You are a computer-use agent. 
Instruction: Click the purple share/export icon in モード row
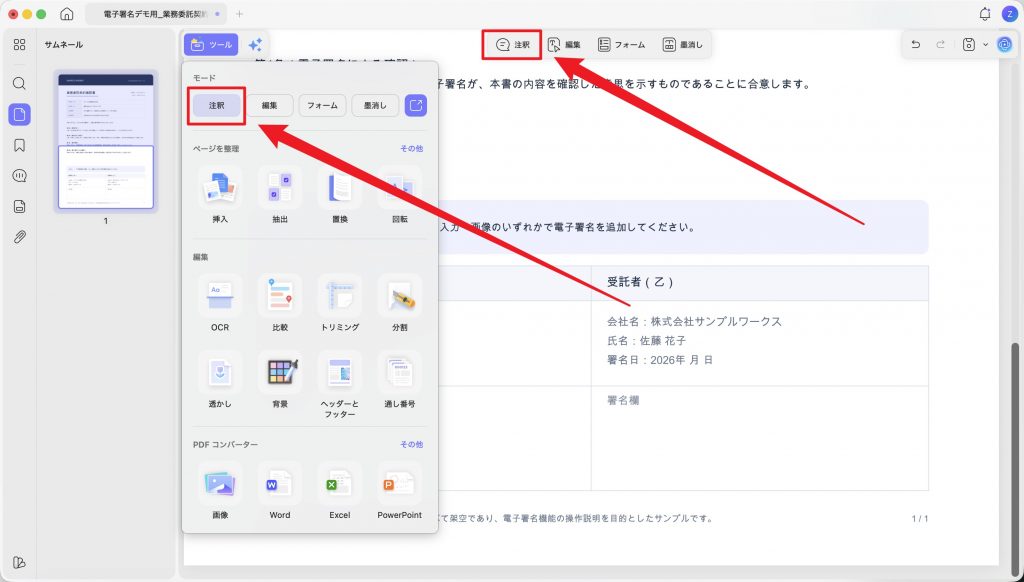pos(416,105)
